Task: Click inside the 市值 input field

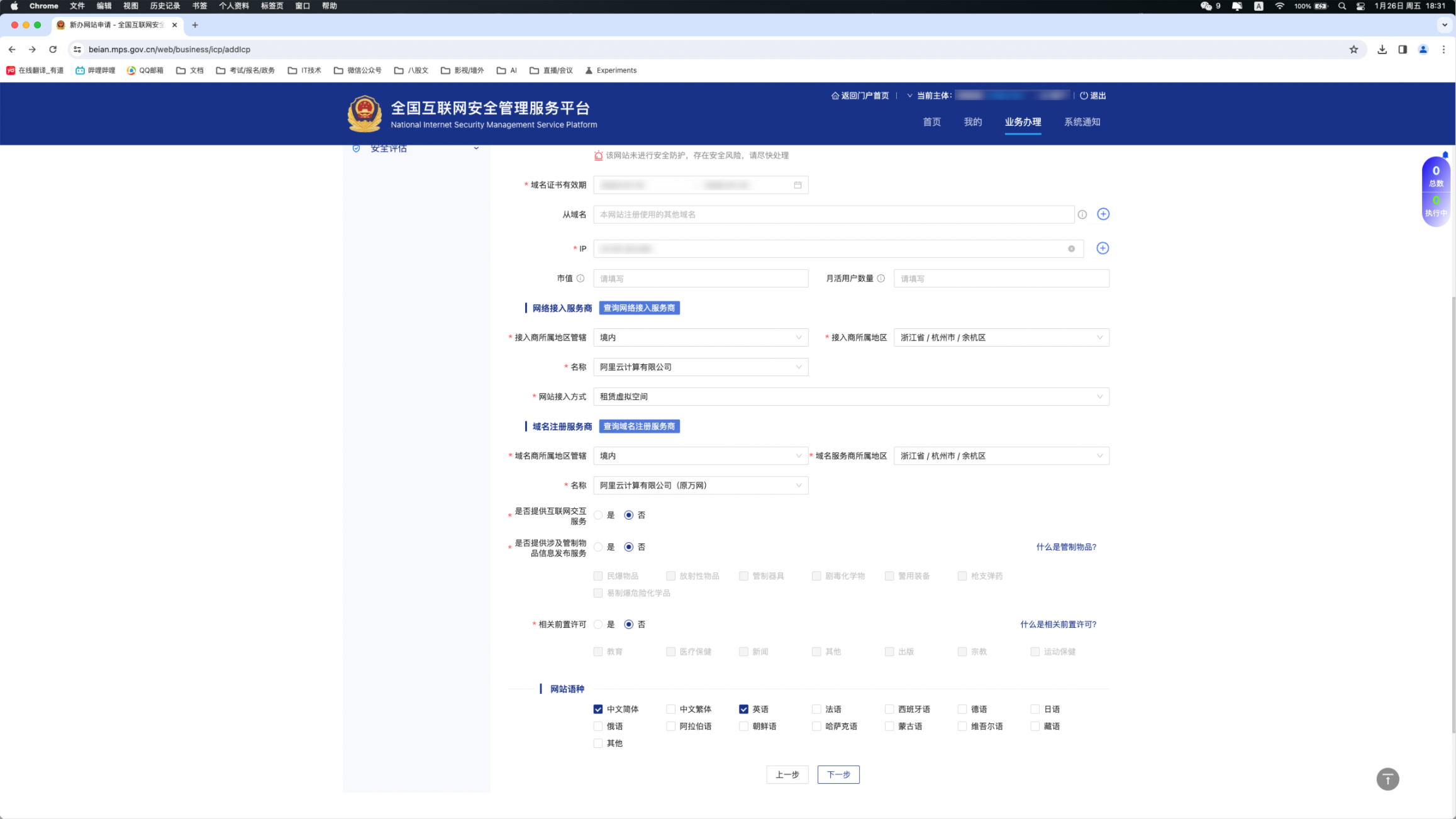Action: pos(700,277)
